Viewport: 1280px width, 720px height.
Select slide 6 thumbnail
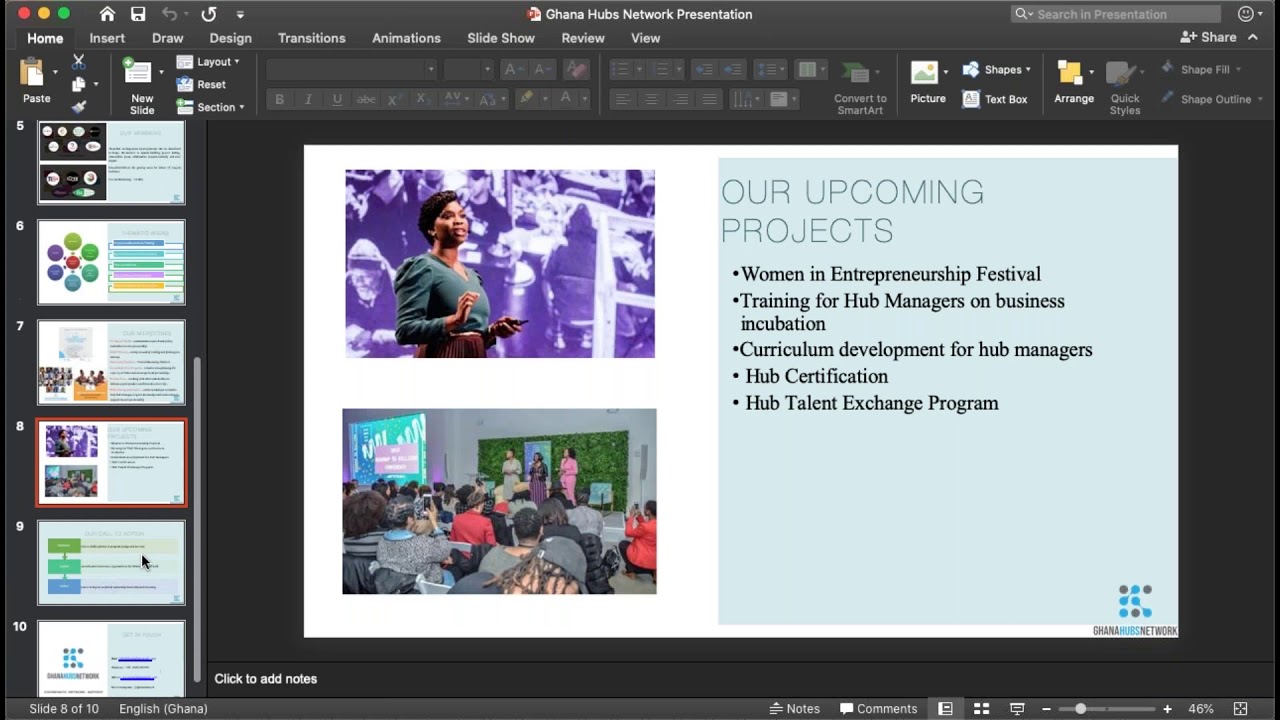(111, 262)
